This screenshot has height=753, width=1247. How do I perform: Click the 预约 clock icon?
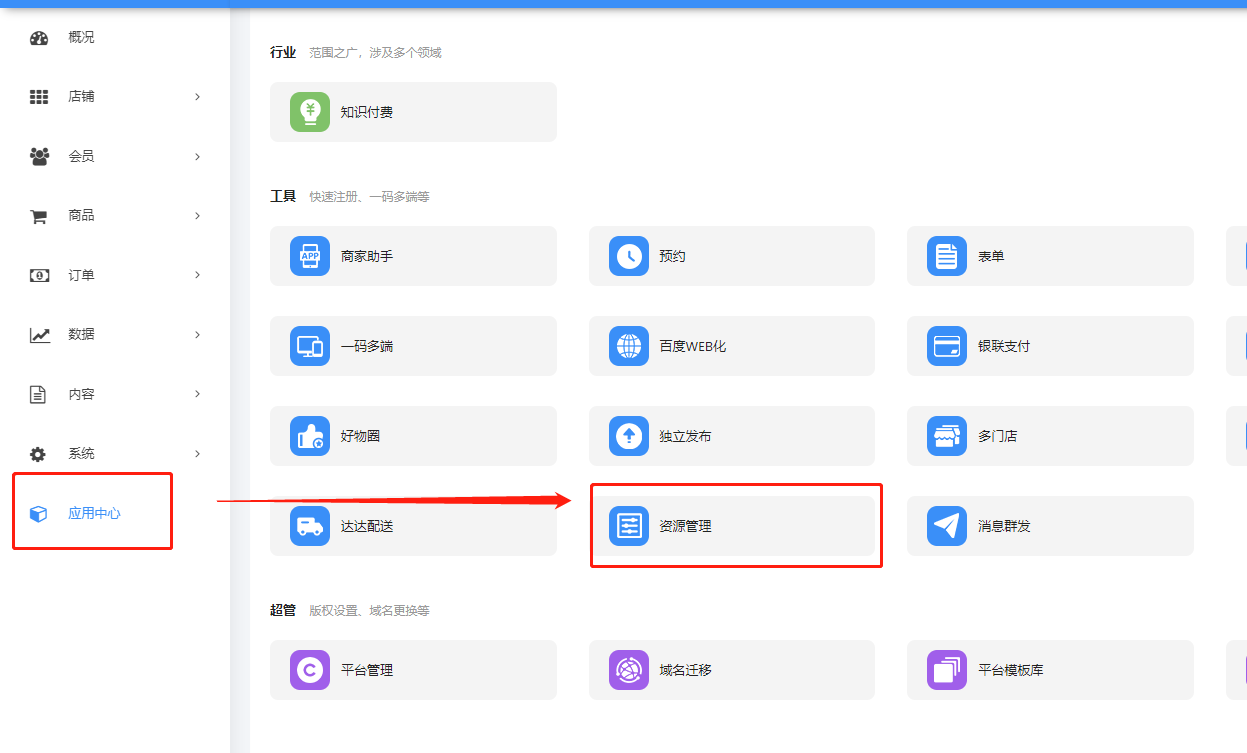(x=629, y=256)
